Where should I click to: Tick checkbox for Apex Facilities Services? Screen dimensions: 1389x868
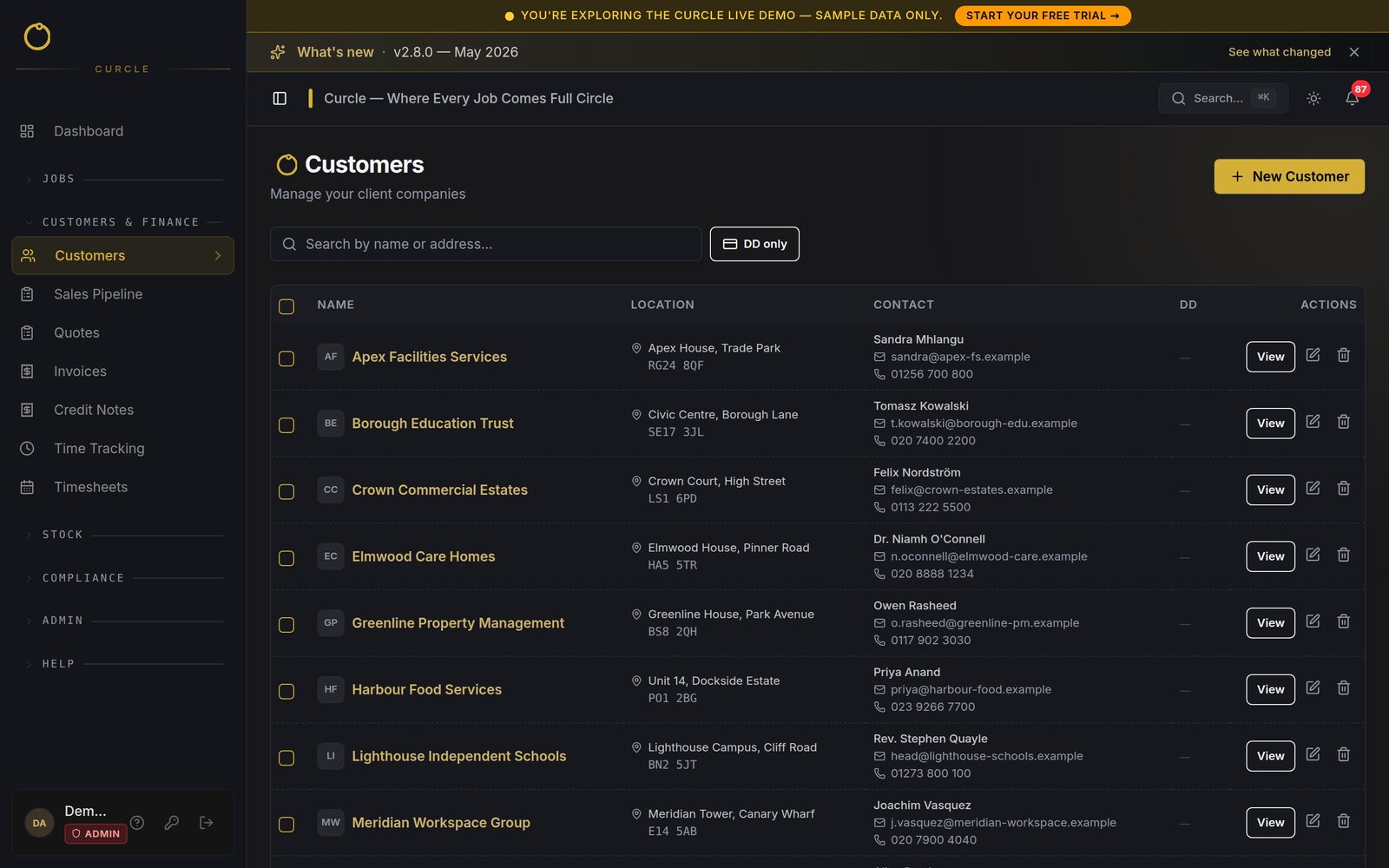click(x=286, y=358)
